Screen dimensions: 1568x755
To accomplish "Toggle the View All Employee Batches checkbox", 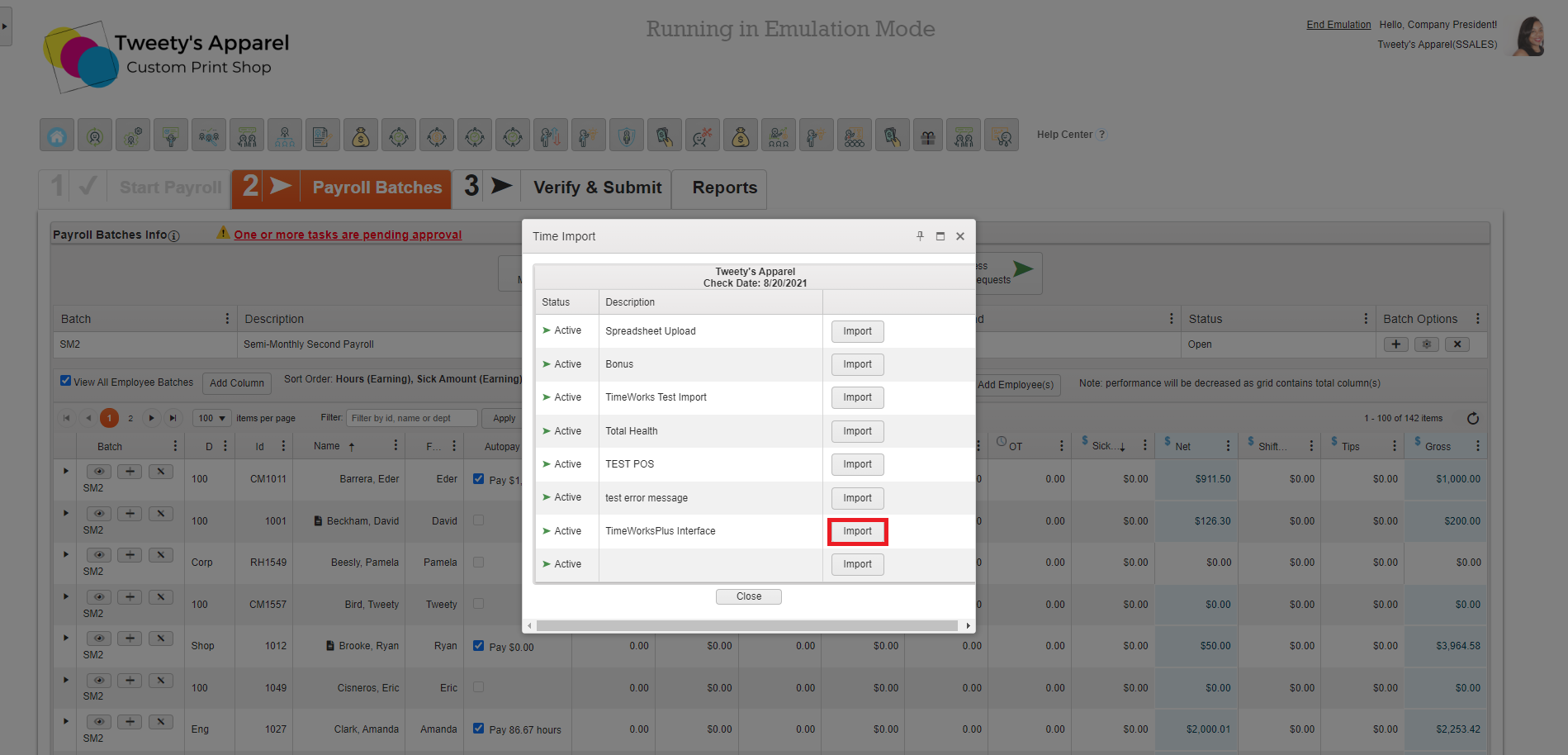I will tap(65, 381).
